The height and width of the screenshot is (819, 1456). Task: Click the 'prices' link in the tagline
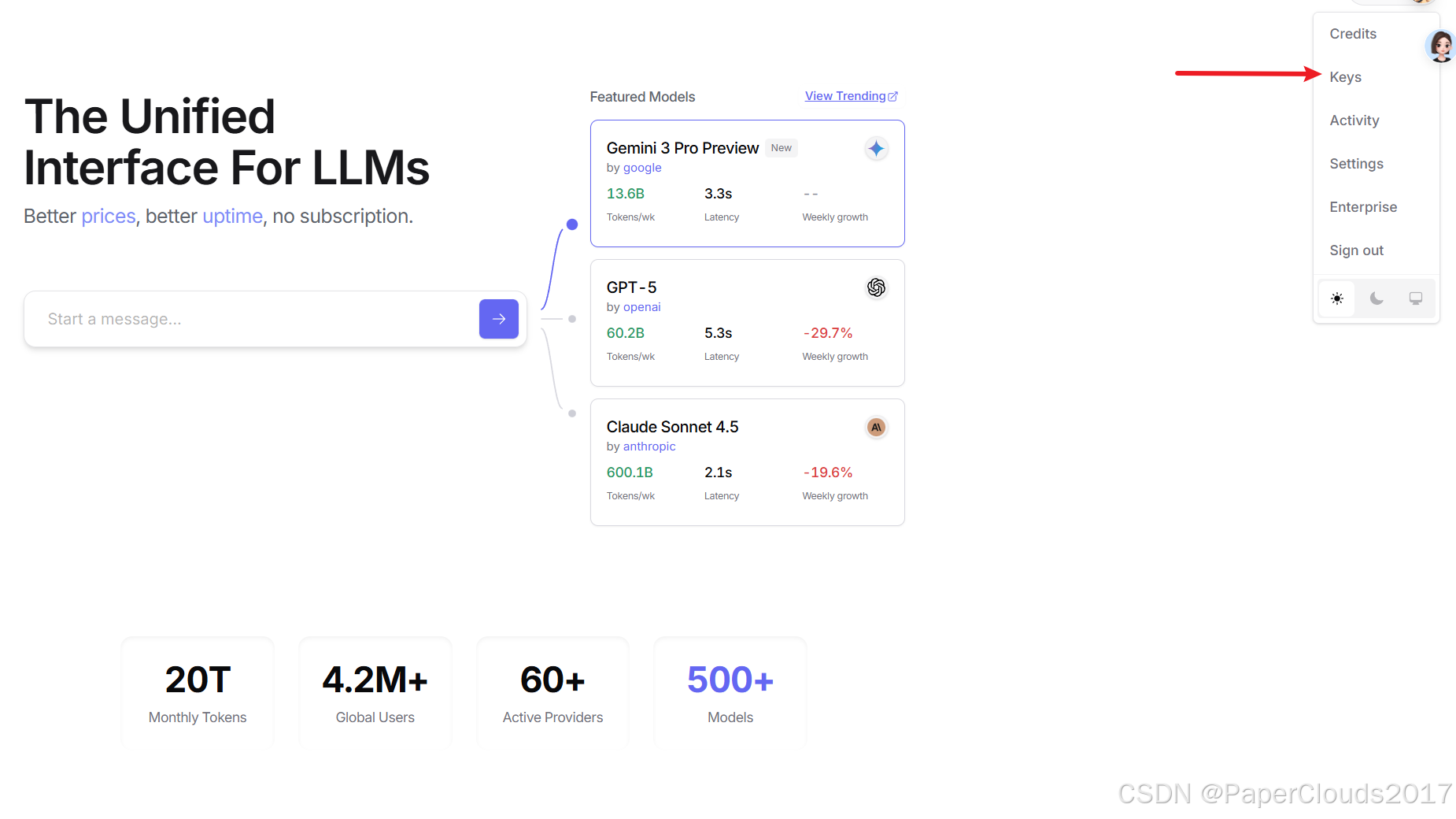[109, 216]
